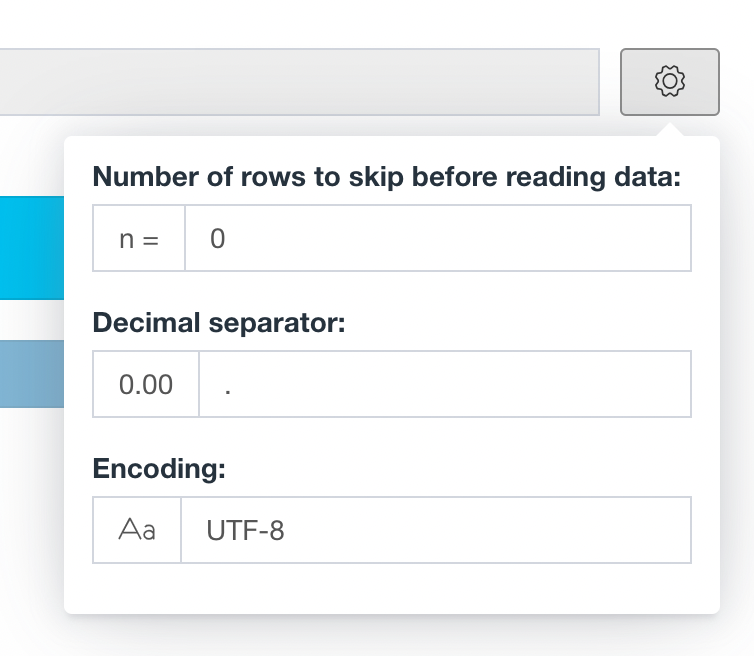Image resolution: width=754 pixels, height=656 pixels.
Task: Place cursor after the 0 value
Action: point(226,239)
